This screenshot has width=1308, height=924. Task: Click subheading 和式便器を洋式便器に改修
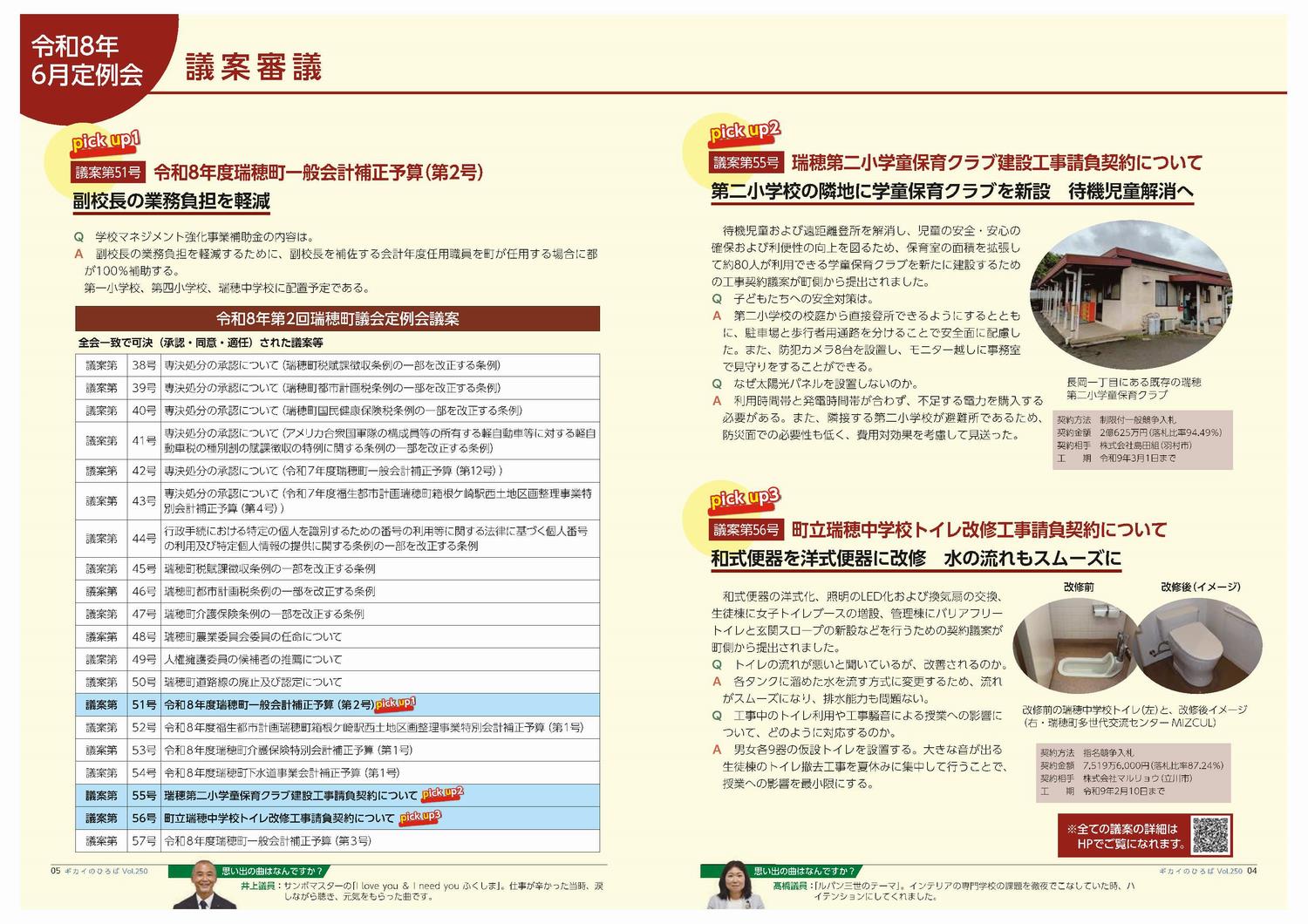coord(818,559)
